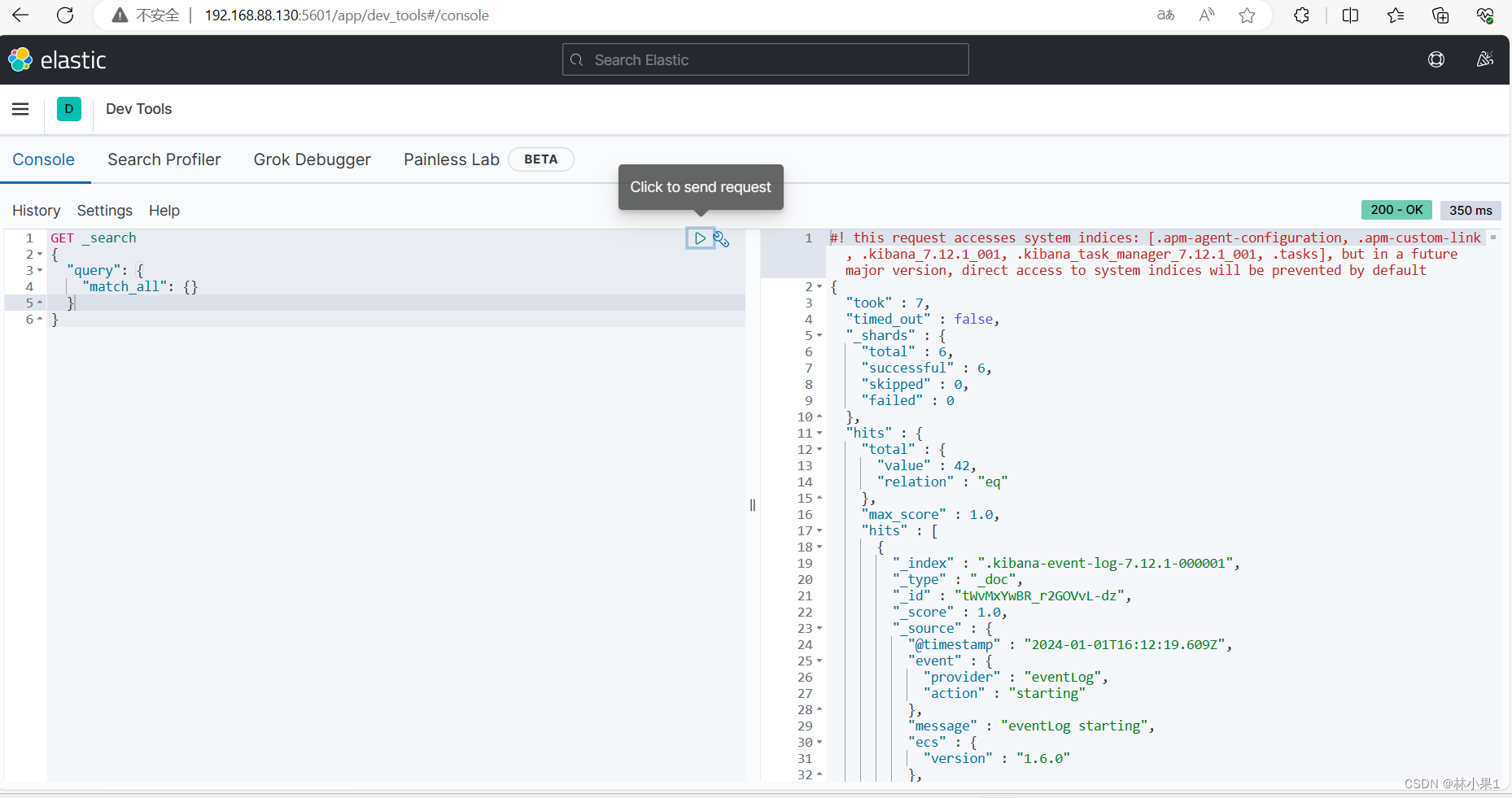Click the "@timestamp" line
The height and width of the screenshot is (798, 1512).
[x=1071, y=645]
